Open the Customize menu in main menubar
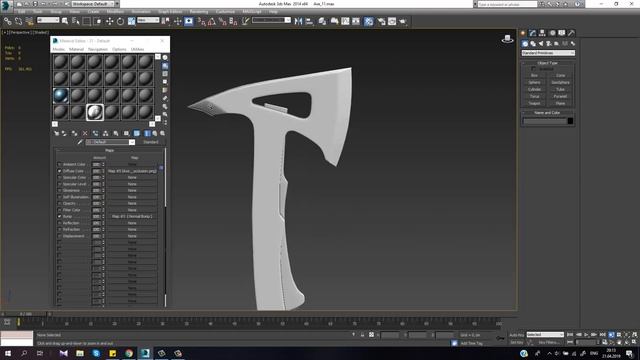 pyautogui.click(x=225, y=12)
